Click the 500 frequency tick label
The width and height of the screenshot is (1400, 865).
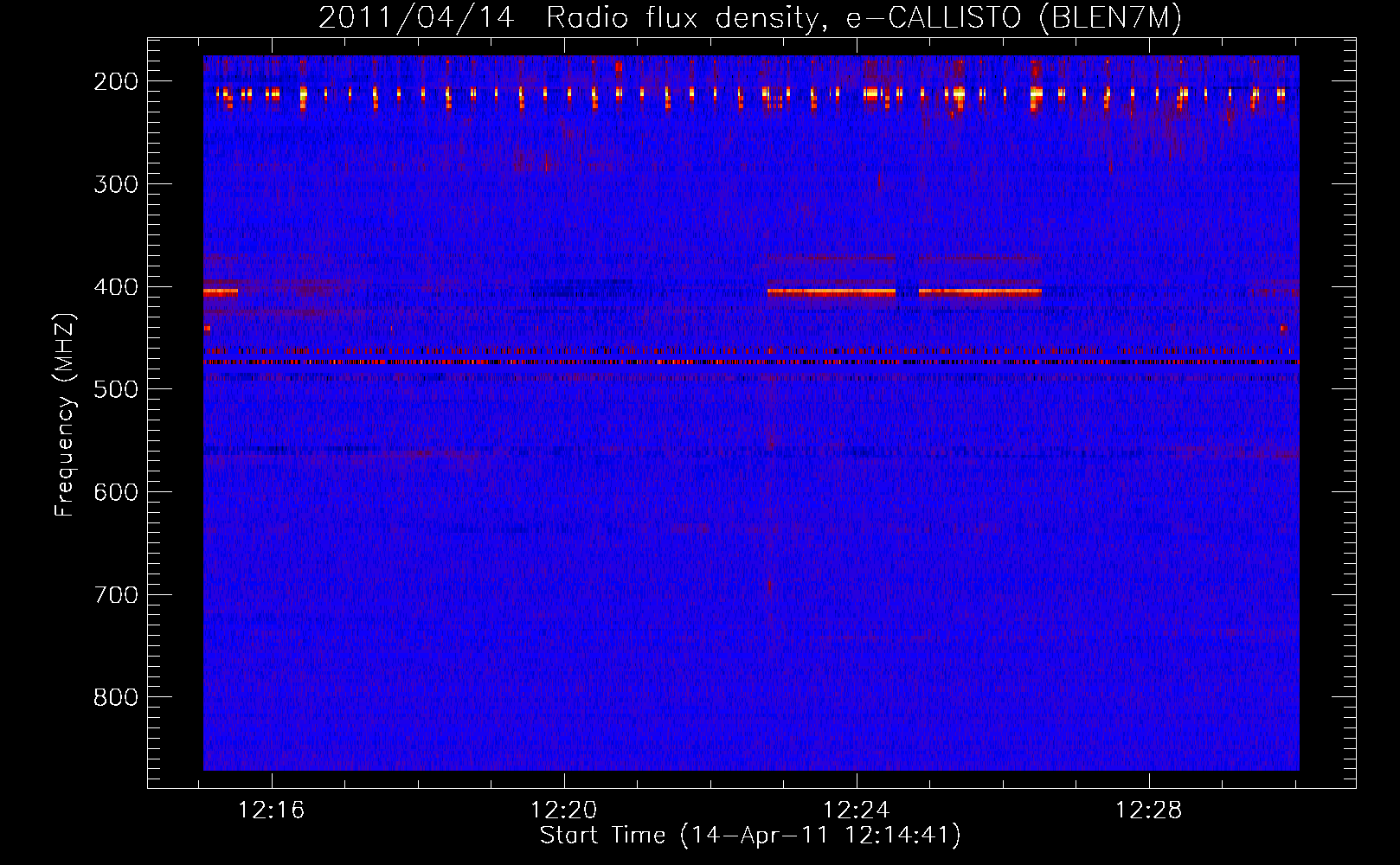[116, 389]
